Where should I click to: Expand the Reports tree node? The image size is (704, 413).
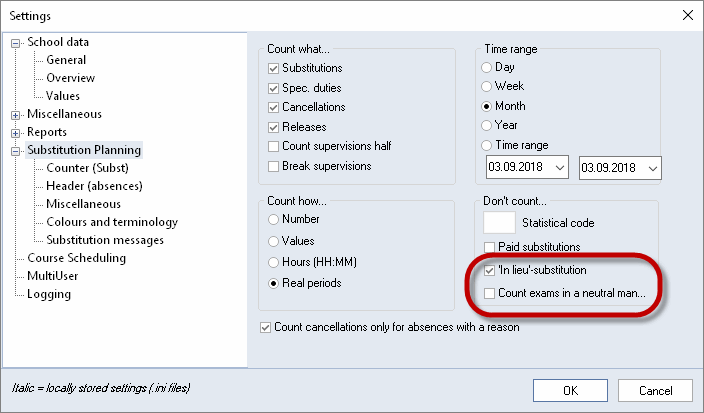[15, 132]
